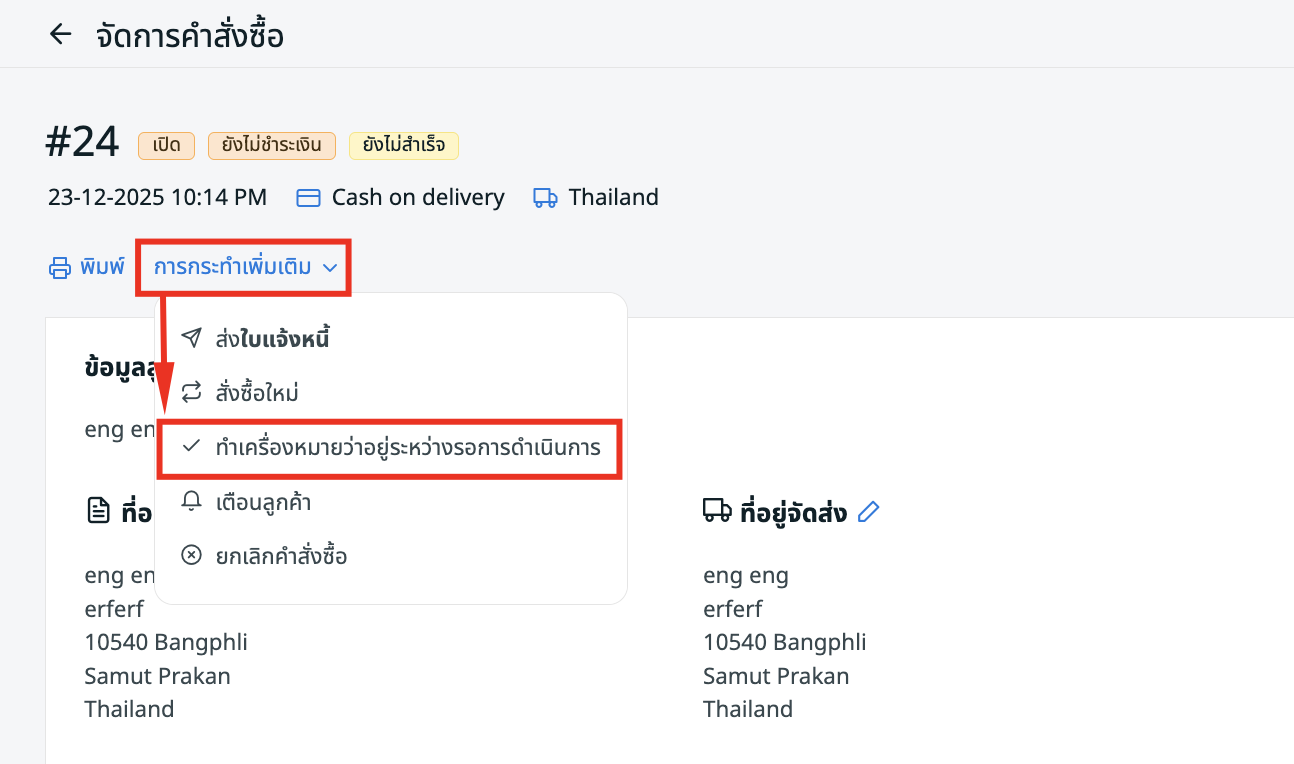This screenshot has width=1294, height=764.
Task: Click the ยังไม่ชำระเงิน payment badge
Action: (272, 145)
